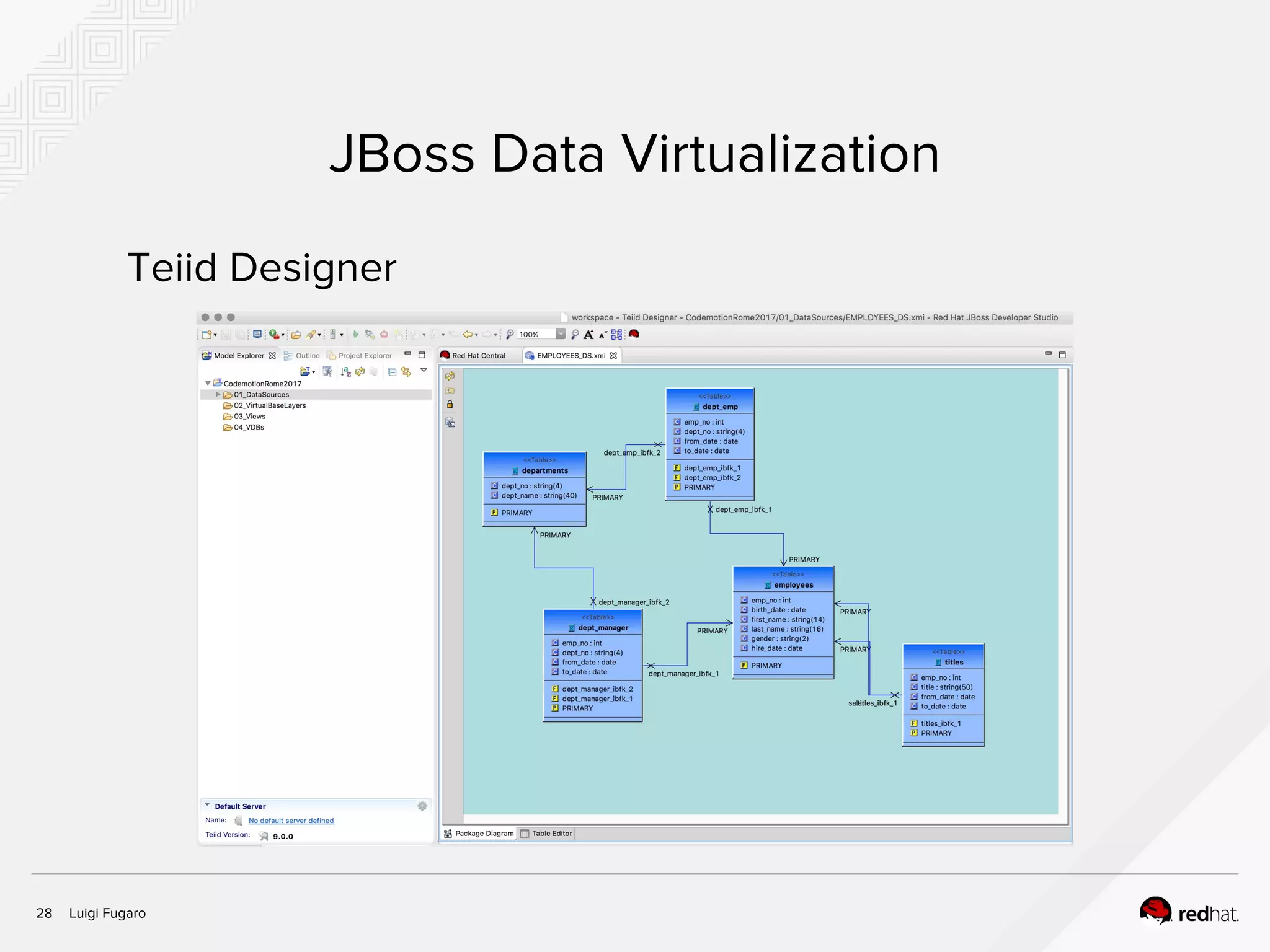1270x952 pixels.
Task: Open the Back navigation history dropdown
Action: pyautogui.click(x=476, y=335)
